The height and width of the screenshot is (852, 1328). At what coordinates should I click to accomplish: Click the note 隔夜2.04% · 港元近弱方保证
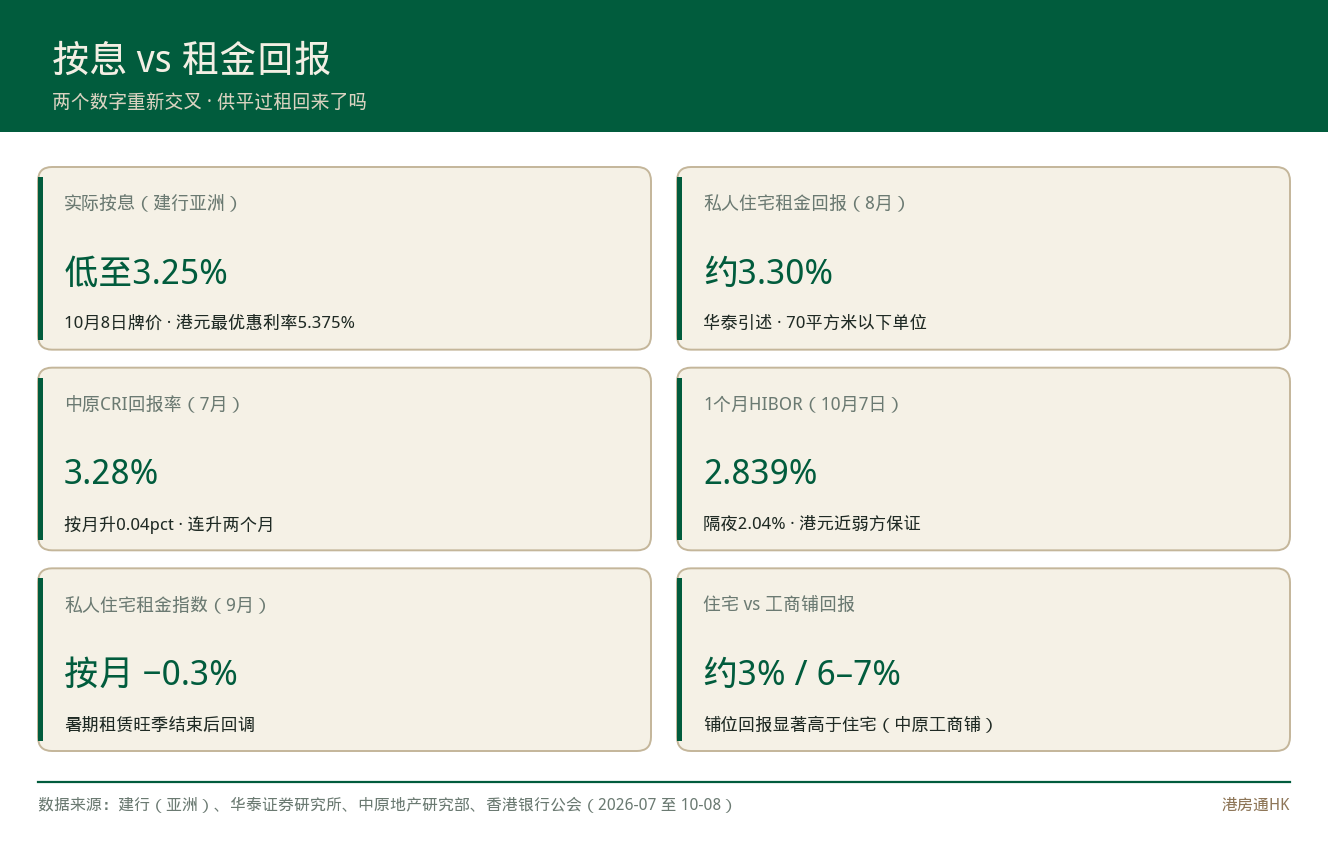point(812,523)
